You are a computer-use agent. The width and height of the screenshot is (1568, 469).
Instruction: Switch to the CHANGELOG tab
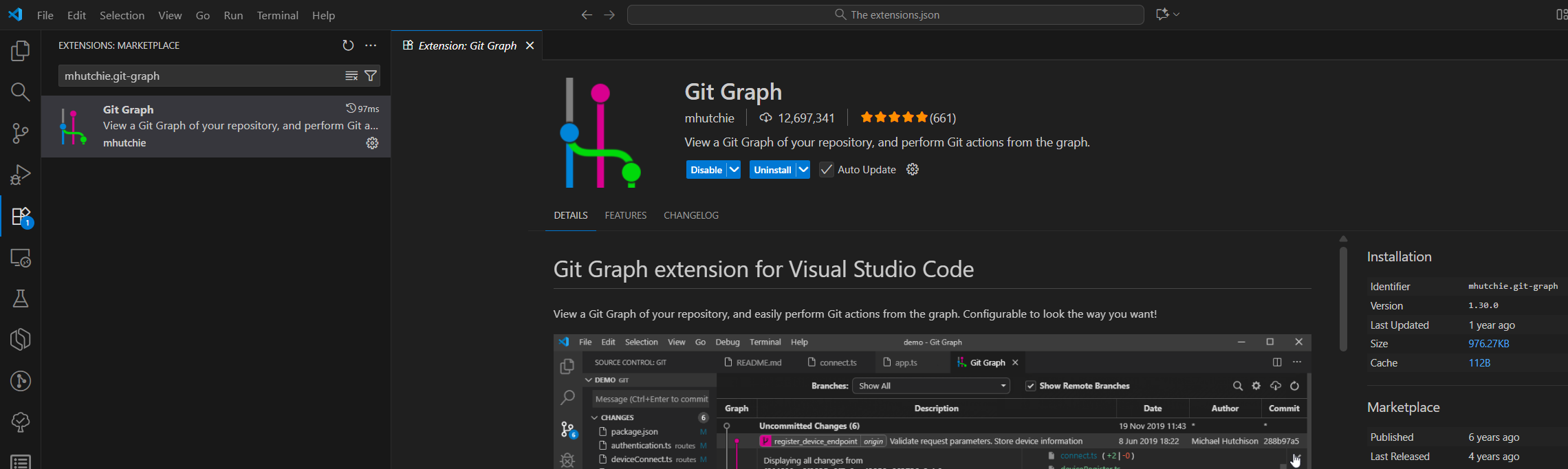(x=691, y=215)
